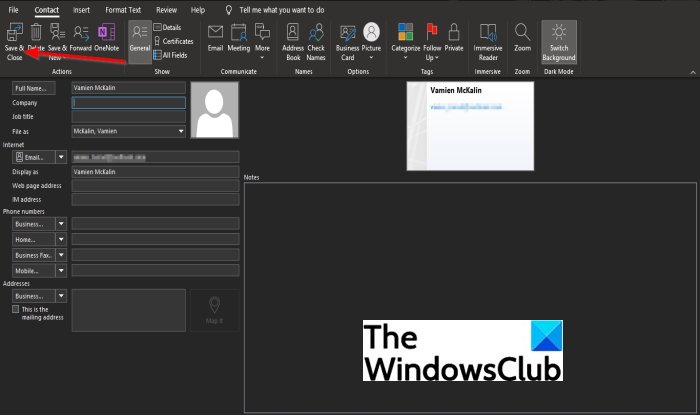Image resolution: width=700 pixels, height=415 pixels.
Task: Open the Review tab
Action: pyautogui.click(x=167, y=10)
